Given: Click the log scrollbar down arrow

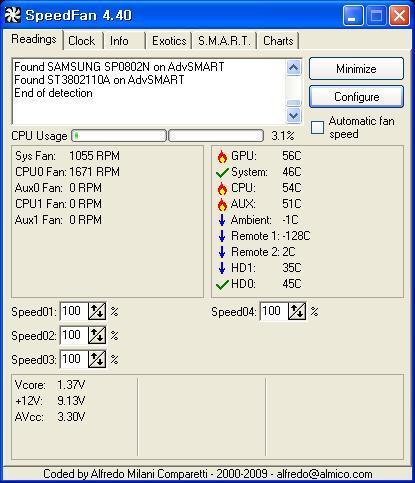Looking at the screenshot, I should [293, 116].
